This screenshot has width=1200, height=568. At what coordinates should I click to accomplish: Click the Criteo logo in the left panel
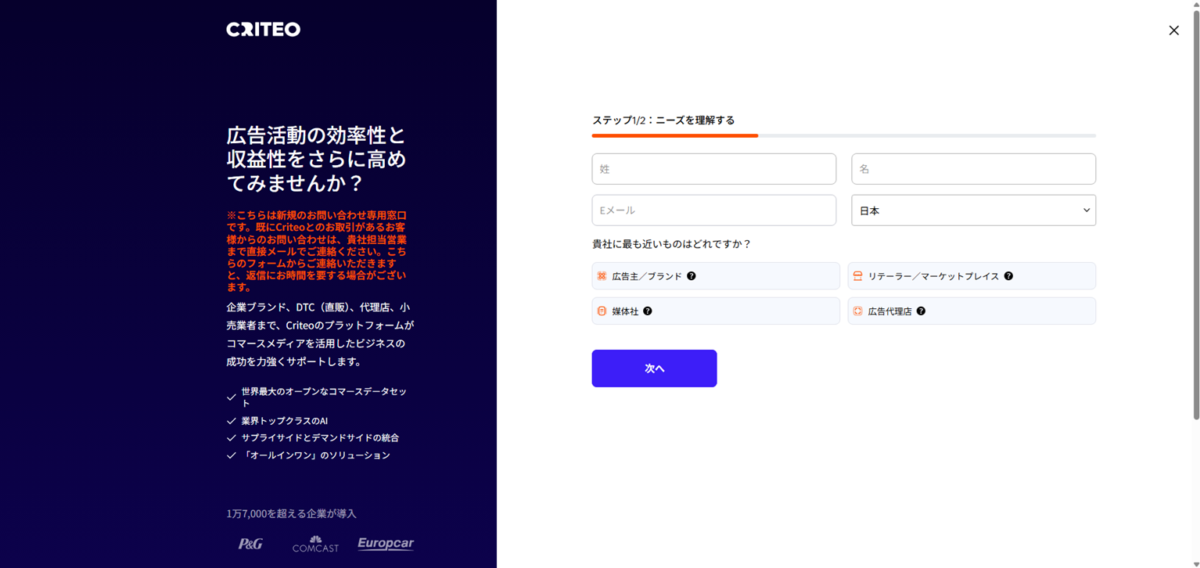(263, 30)
